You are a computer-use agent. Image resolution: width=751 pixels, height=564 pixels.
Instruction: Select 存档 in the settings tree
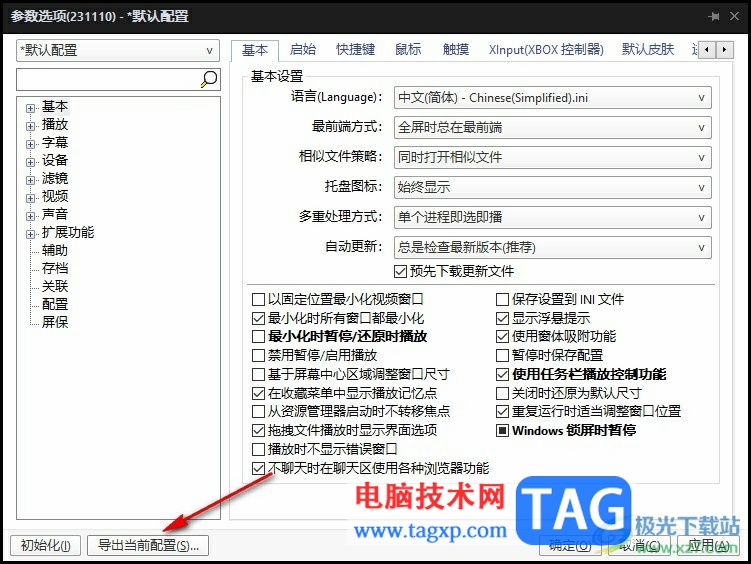click(55, 268)
